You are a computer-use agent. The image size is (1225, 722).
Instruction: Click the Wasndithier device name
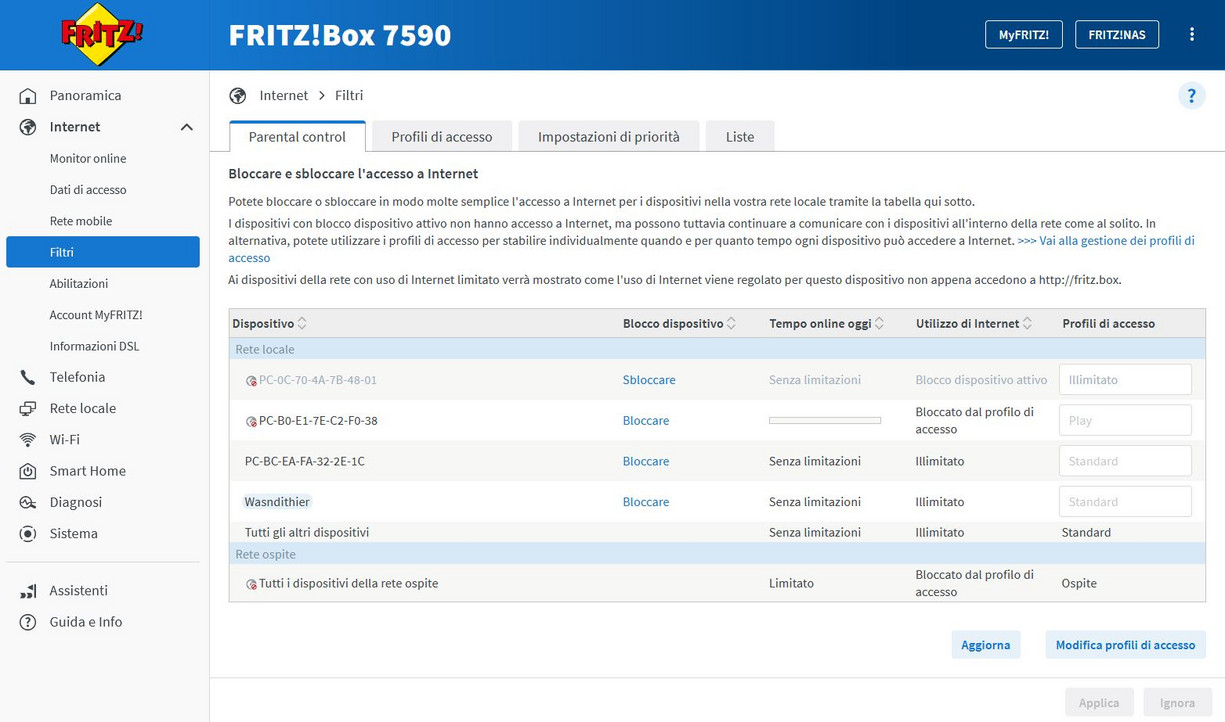pos(277,502)
